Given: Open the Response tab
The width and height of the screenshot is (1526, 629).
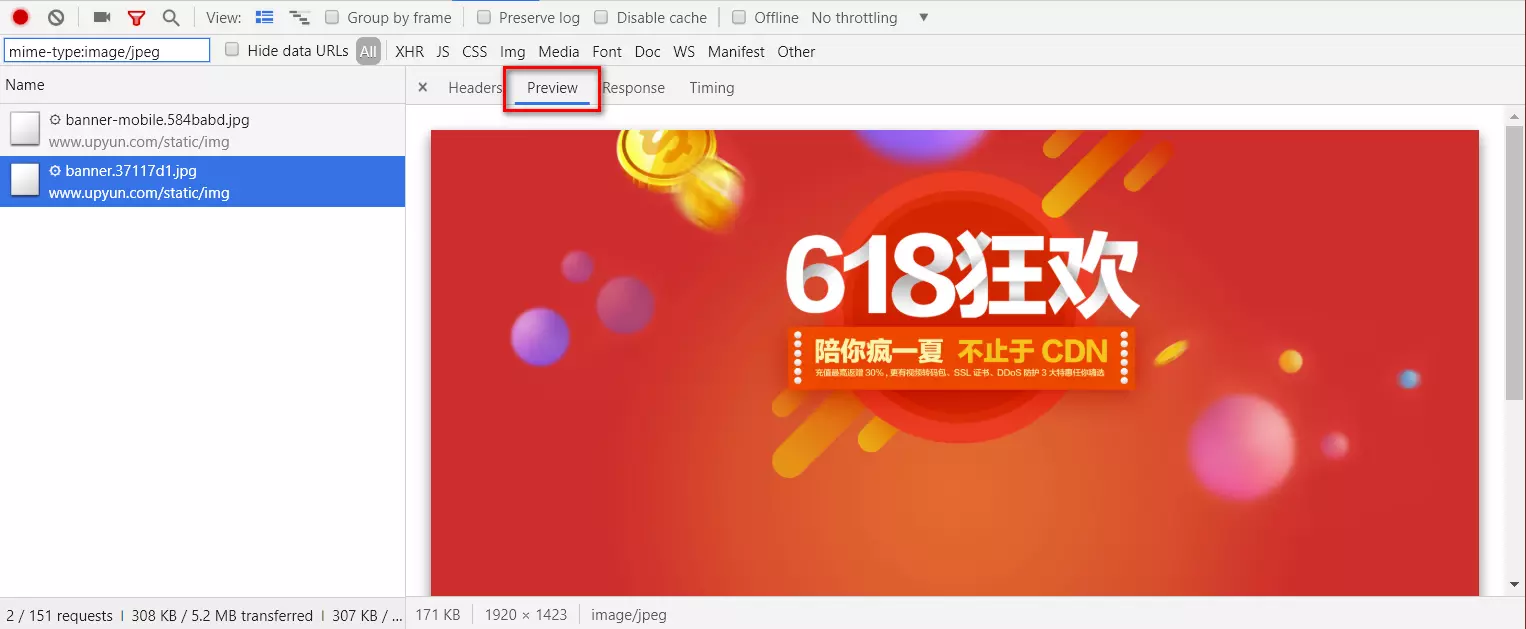Looking at the screenshot, I should click(633, 88).
